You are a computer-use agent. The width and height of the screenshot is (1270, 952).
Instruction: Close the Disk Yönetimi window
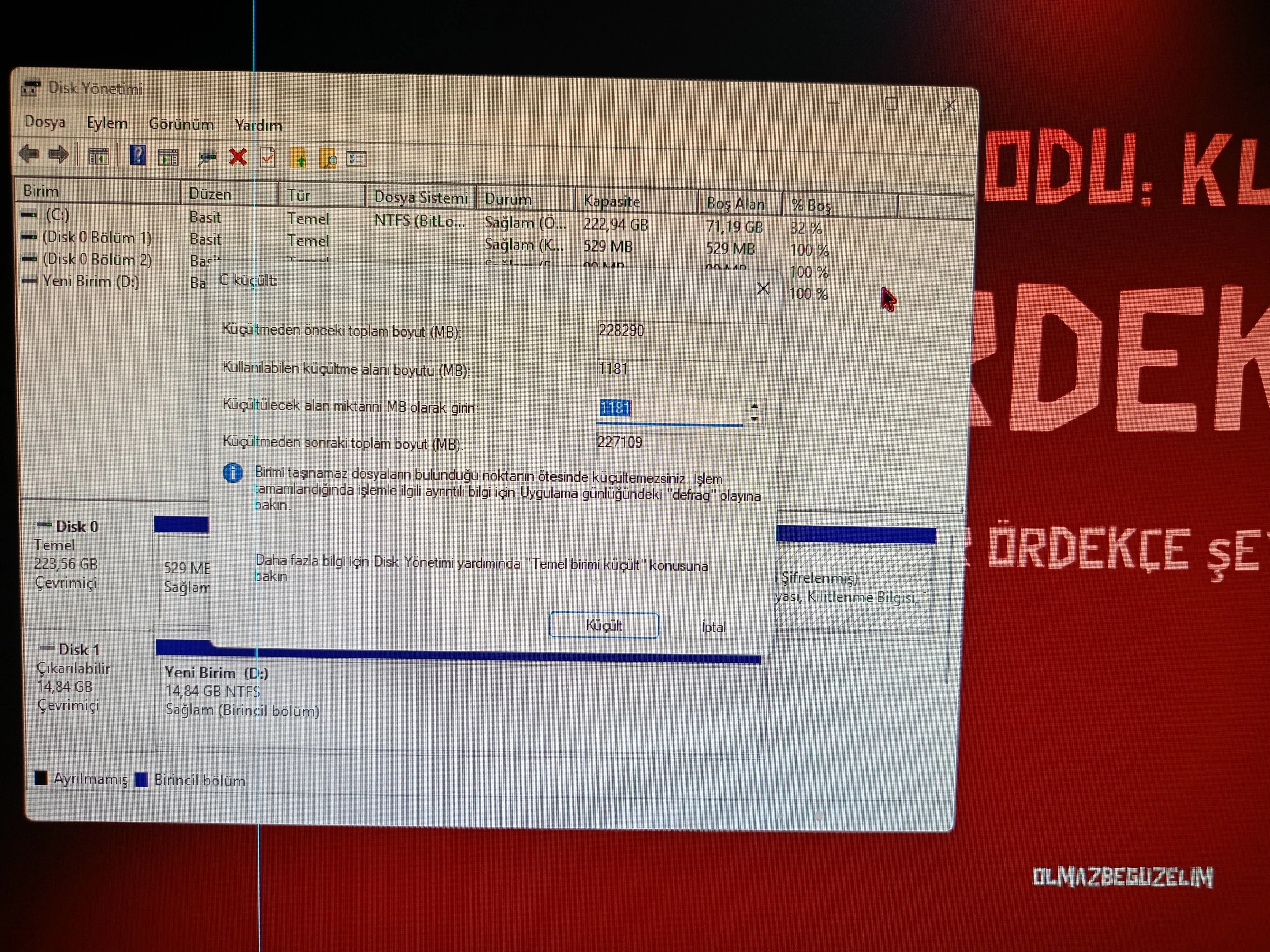[949, 106]
